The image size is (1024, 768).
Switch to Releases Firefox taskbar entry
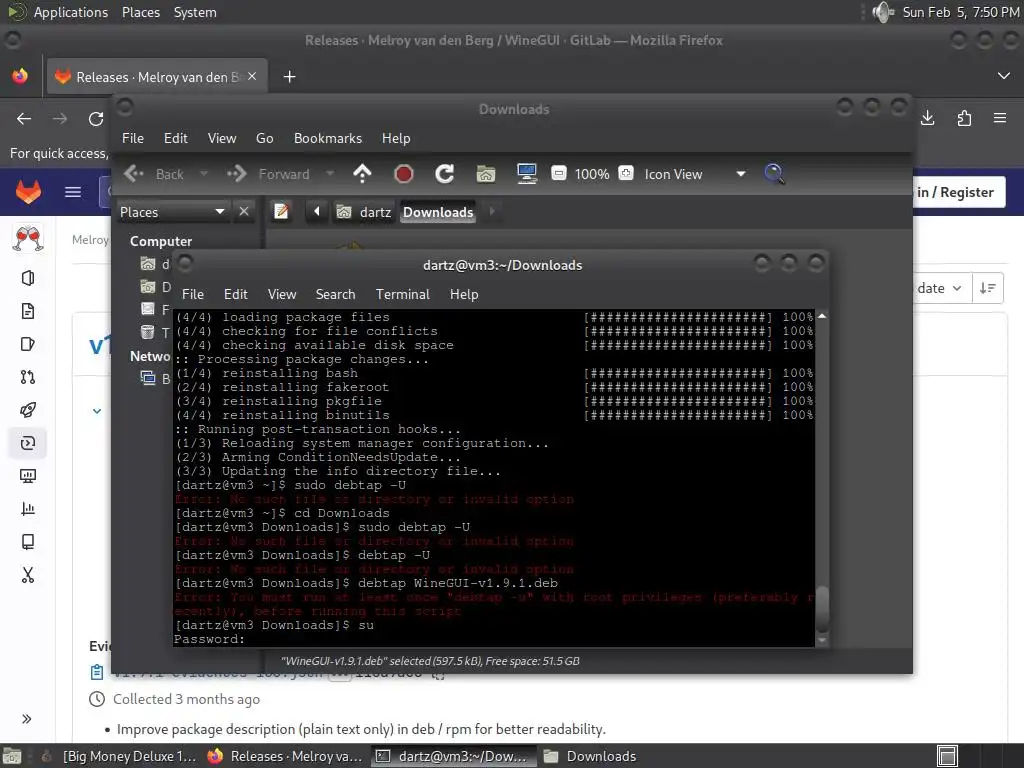pyautogui.click(x=285, y=756)
